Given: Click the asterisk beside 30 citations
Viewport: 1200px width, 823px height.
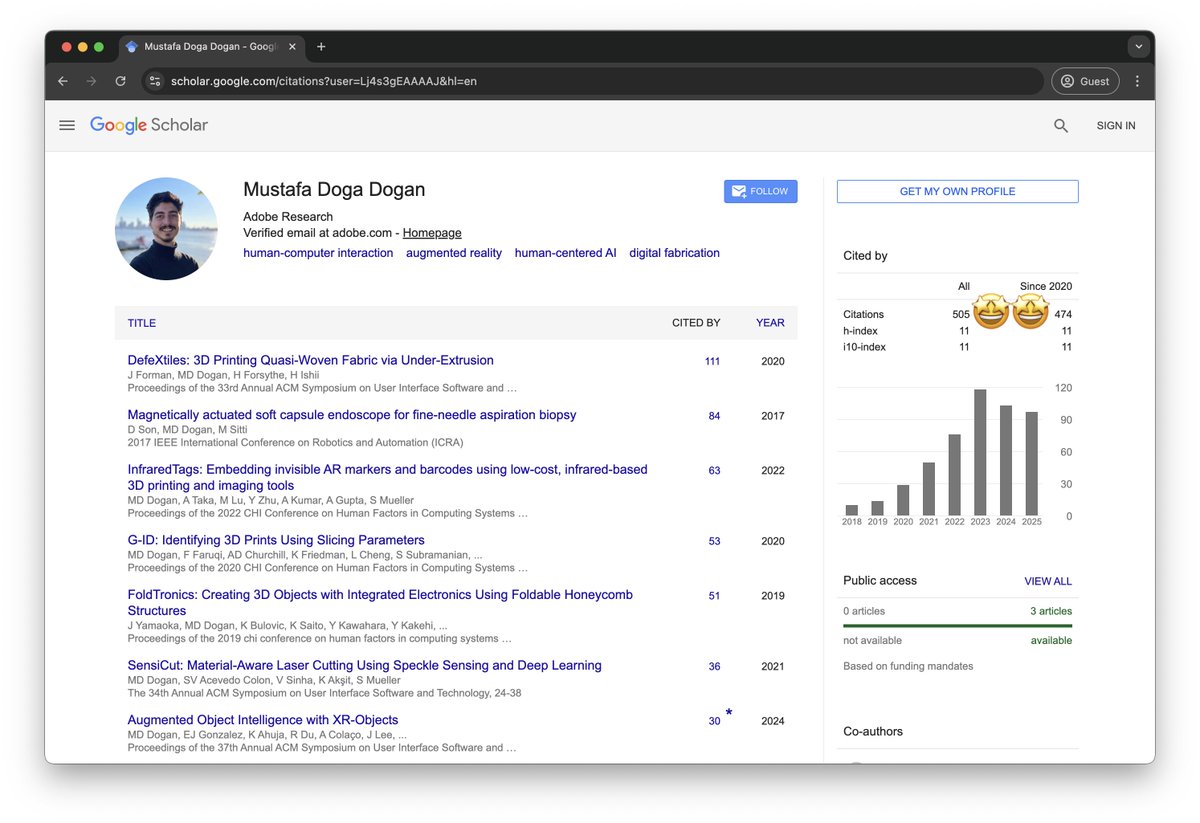Looking at the screenshot, I should (x=729, y=713).
